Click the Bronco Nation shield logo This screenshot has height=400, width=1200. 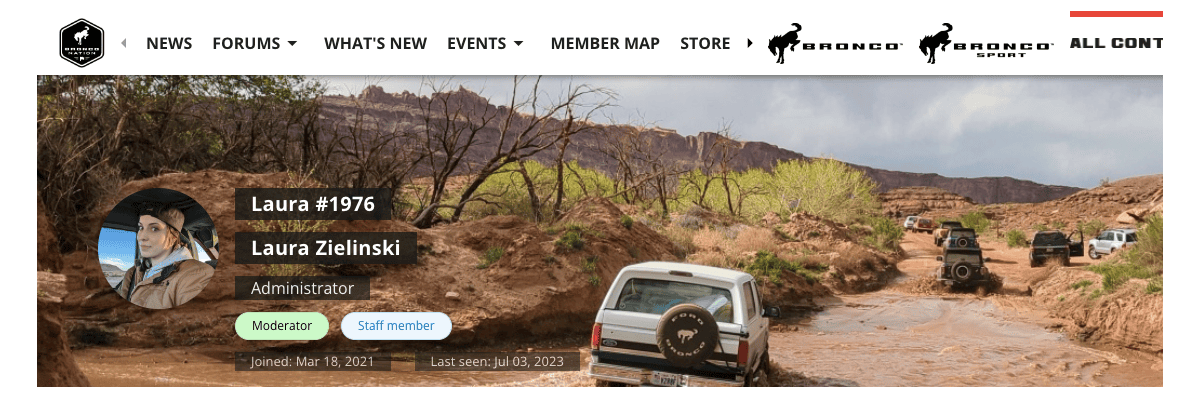tap(82, 43)
